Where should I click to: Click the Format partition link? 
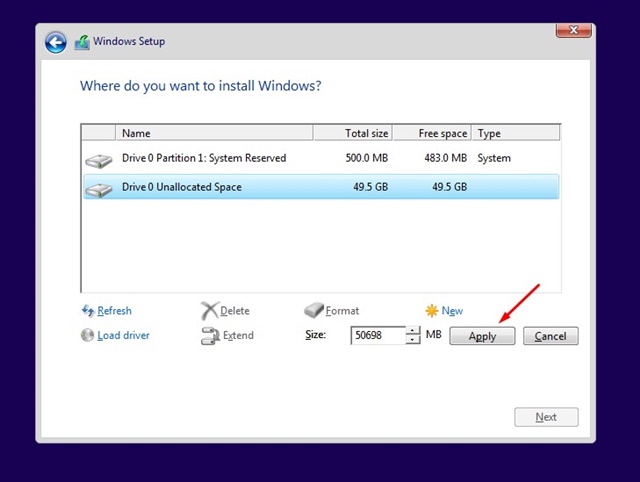pos(342,311)
